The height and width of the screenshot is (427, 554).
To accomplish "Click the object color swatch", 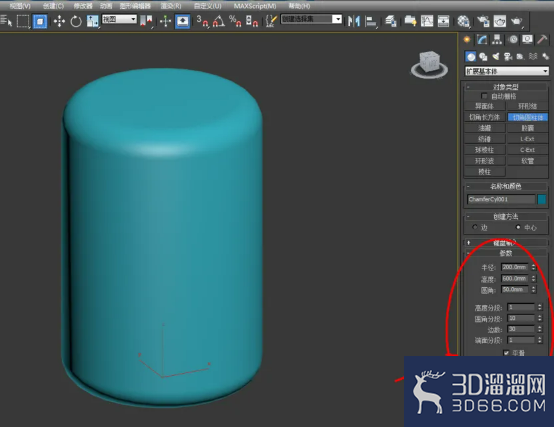I will pos(542,199).
